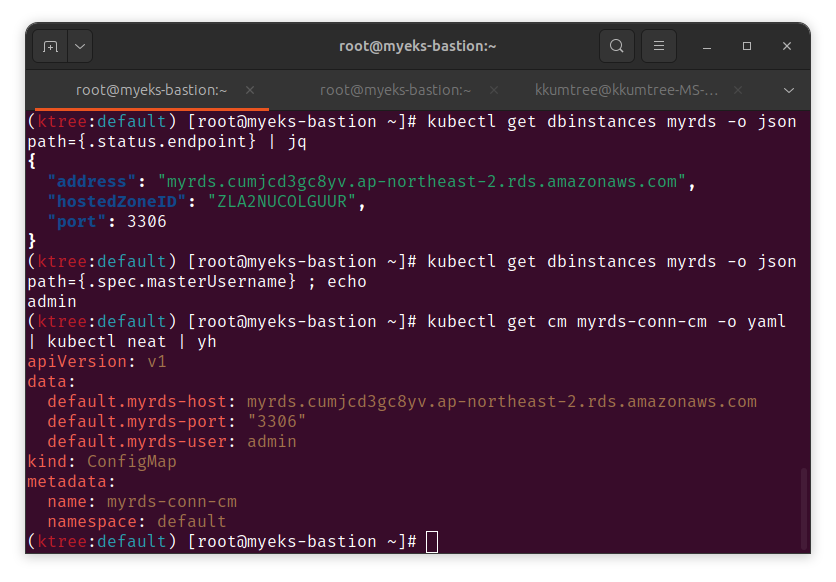This screenshot has height=582, width=836.
Task: Click the default.myrds-host value
Action: [502, 402]
